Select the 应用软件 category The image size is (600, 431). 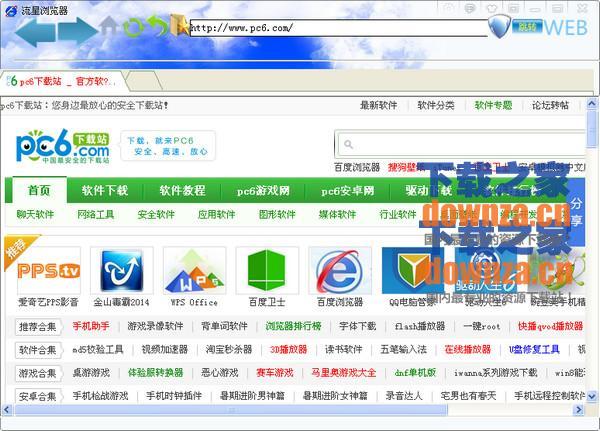(x=217, y=214)
